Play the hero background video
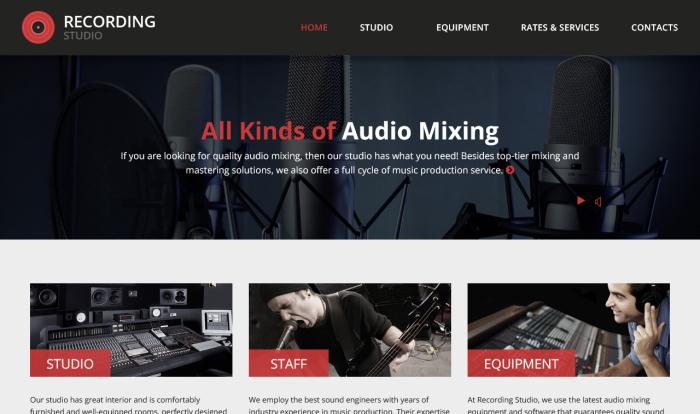700x414 pixels. (581, 201)
